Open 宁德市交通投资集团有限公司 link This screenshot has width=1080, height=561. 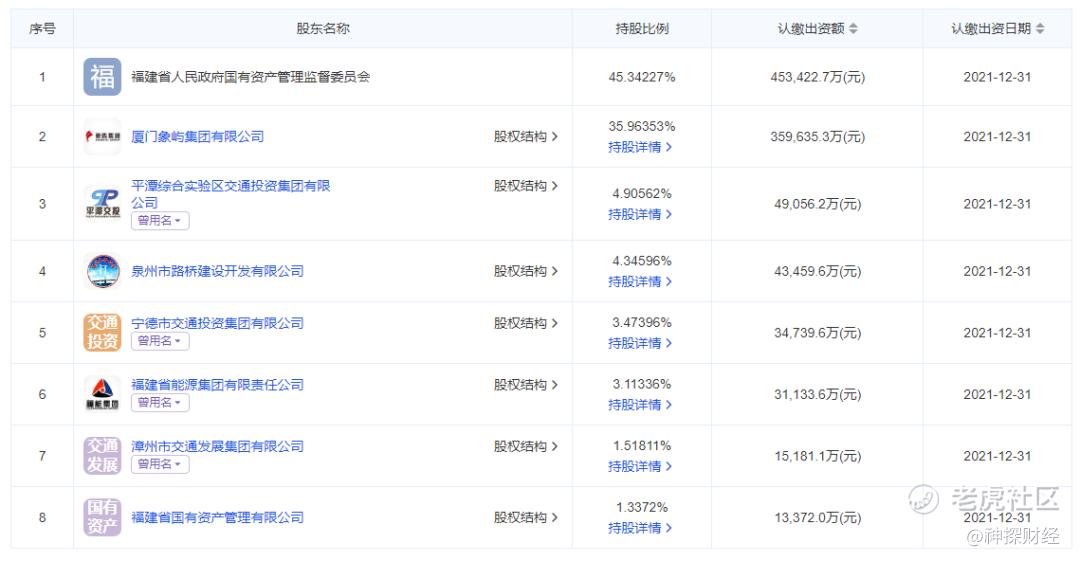point(218,323)
